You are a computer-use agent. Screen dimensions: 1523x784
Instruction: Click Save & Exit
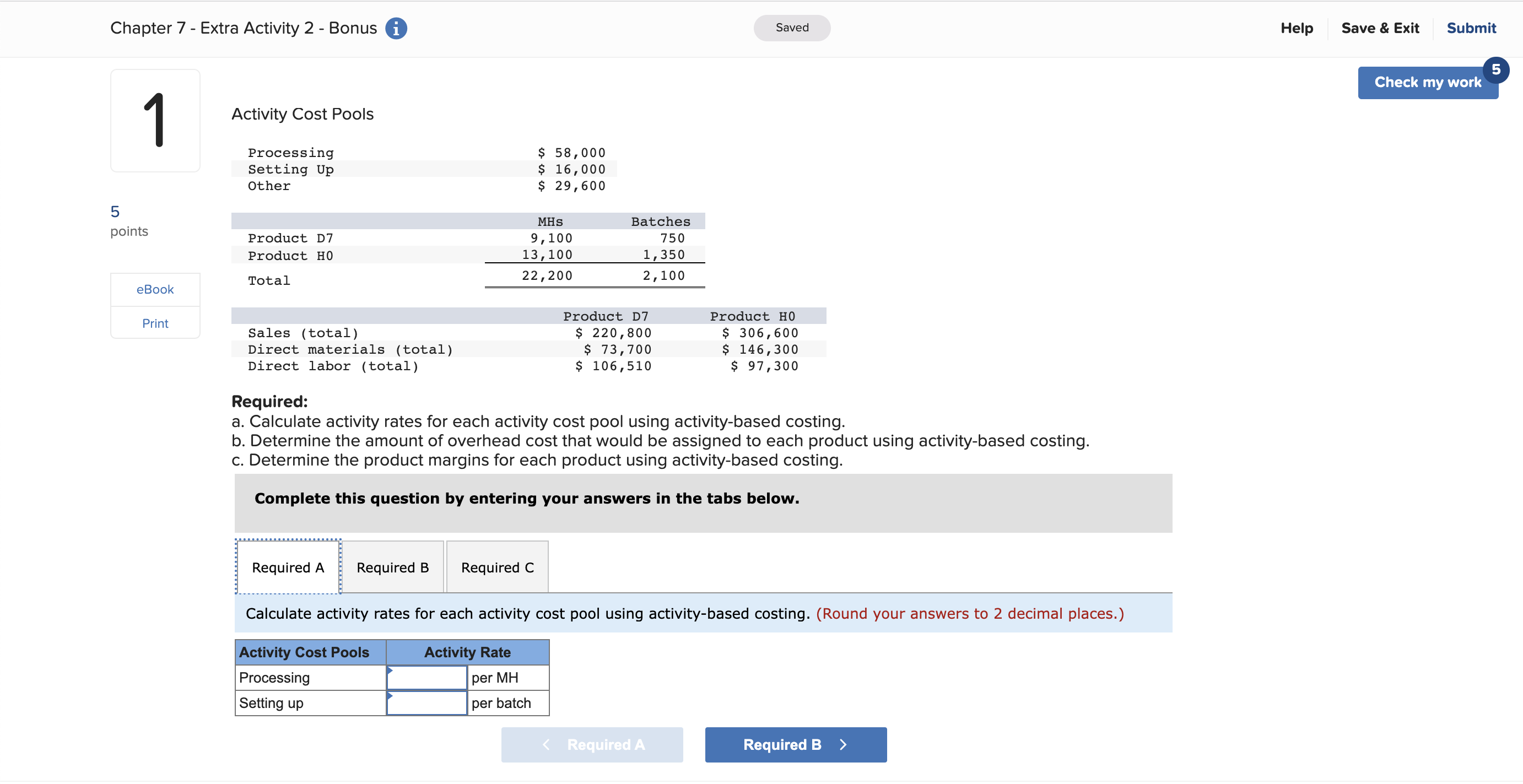1380,28
